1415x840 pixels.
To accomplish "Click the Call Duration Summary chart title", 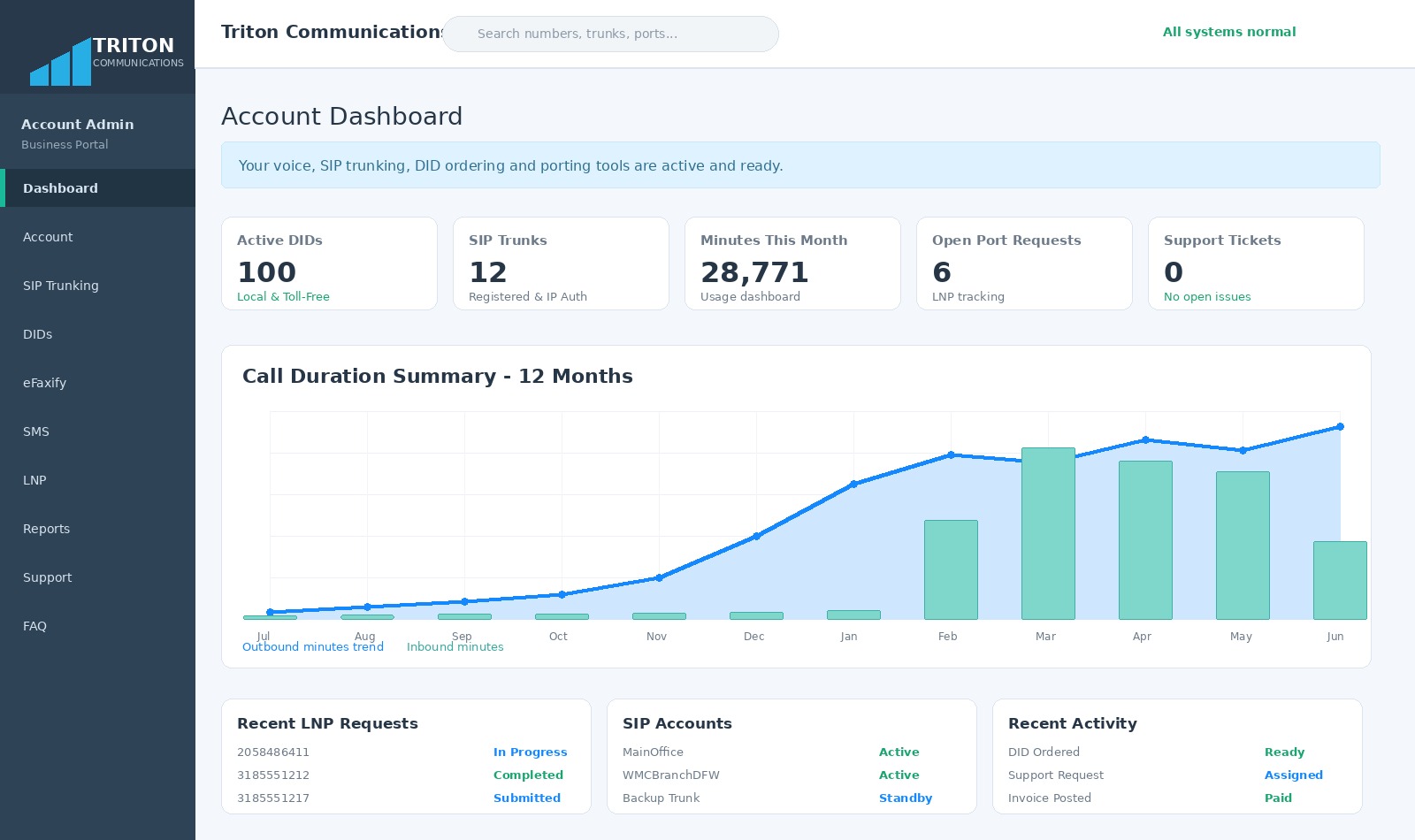I will (438, 377).
